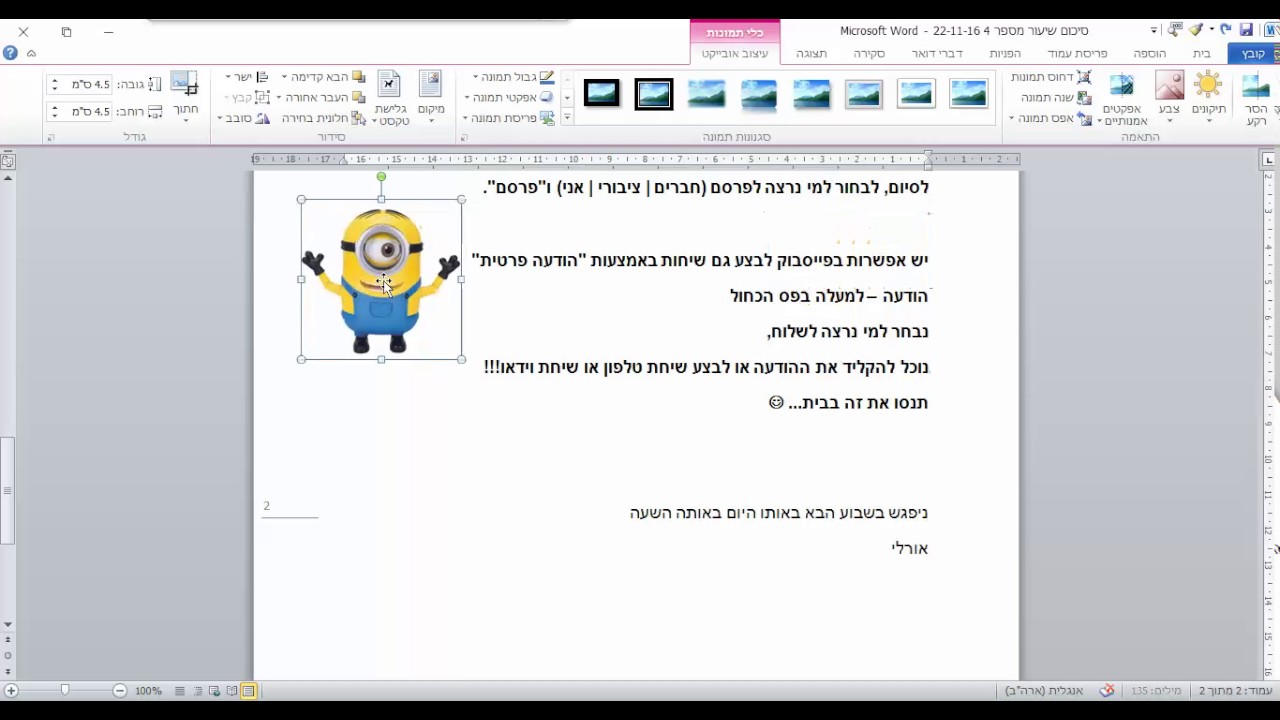Click the Save icon in quick access toolbar
The image size is (1280, 720).
[x=1246, y=31]
